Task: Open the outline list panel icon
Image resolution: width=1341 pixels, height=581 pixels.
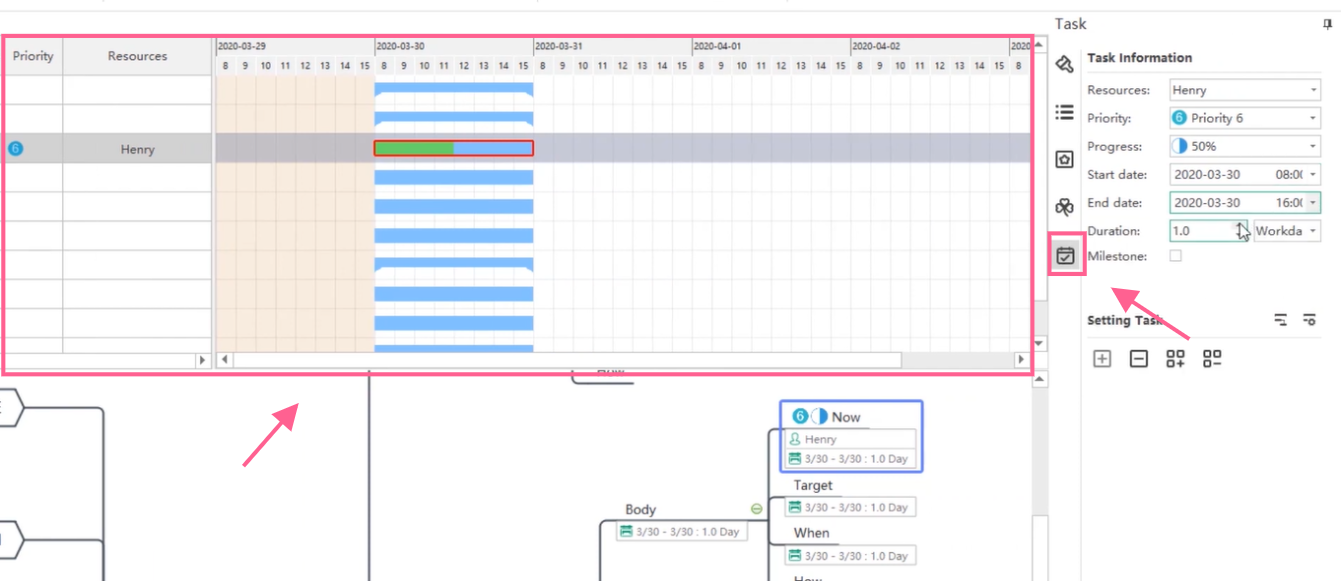Action: pyautogui.click(x=1065, y=112)
